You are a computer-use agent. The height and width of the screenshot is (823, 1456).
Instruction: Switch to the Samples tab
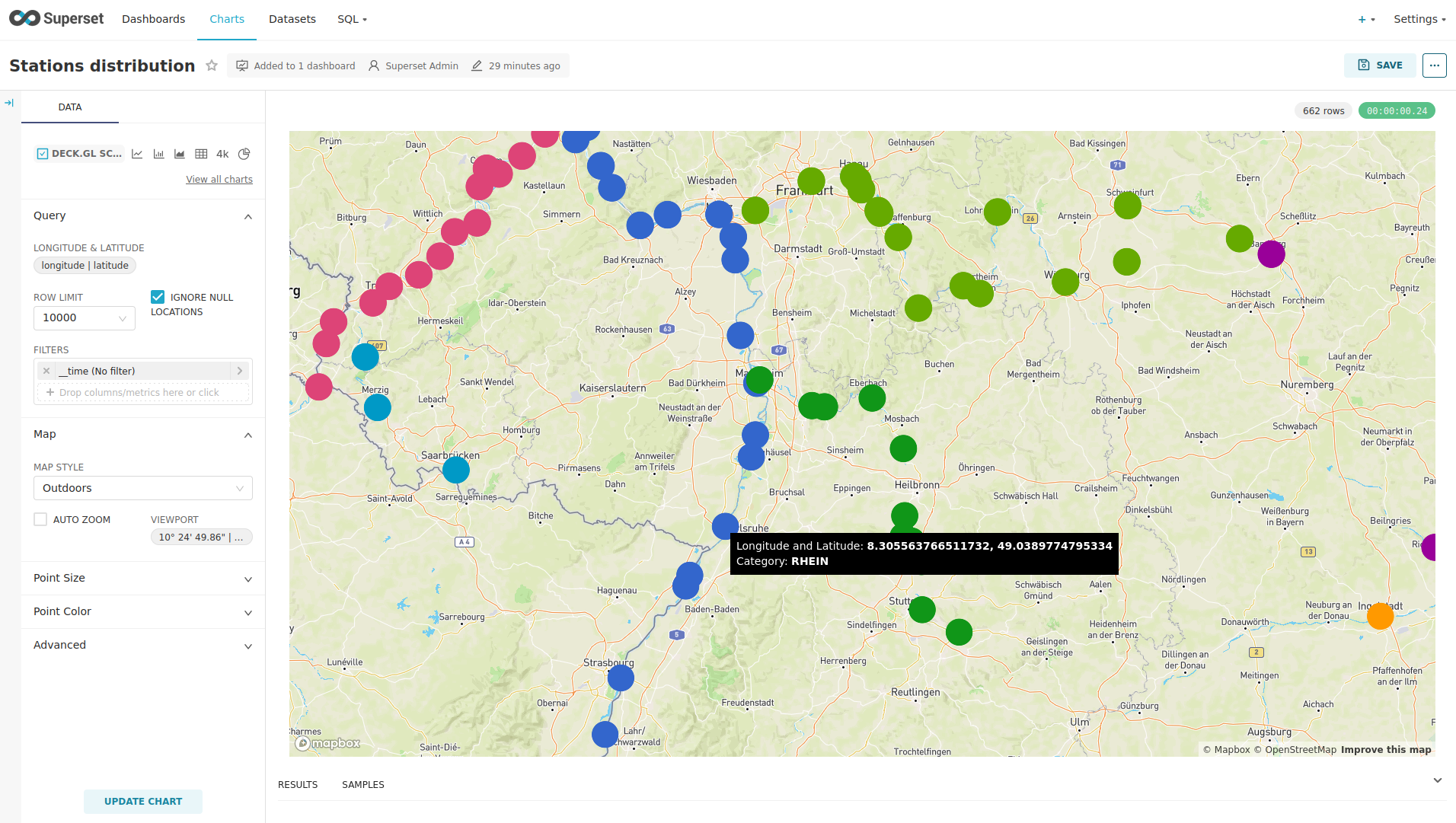pyautogui.click(x=362, y=784)
